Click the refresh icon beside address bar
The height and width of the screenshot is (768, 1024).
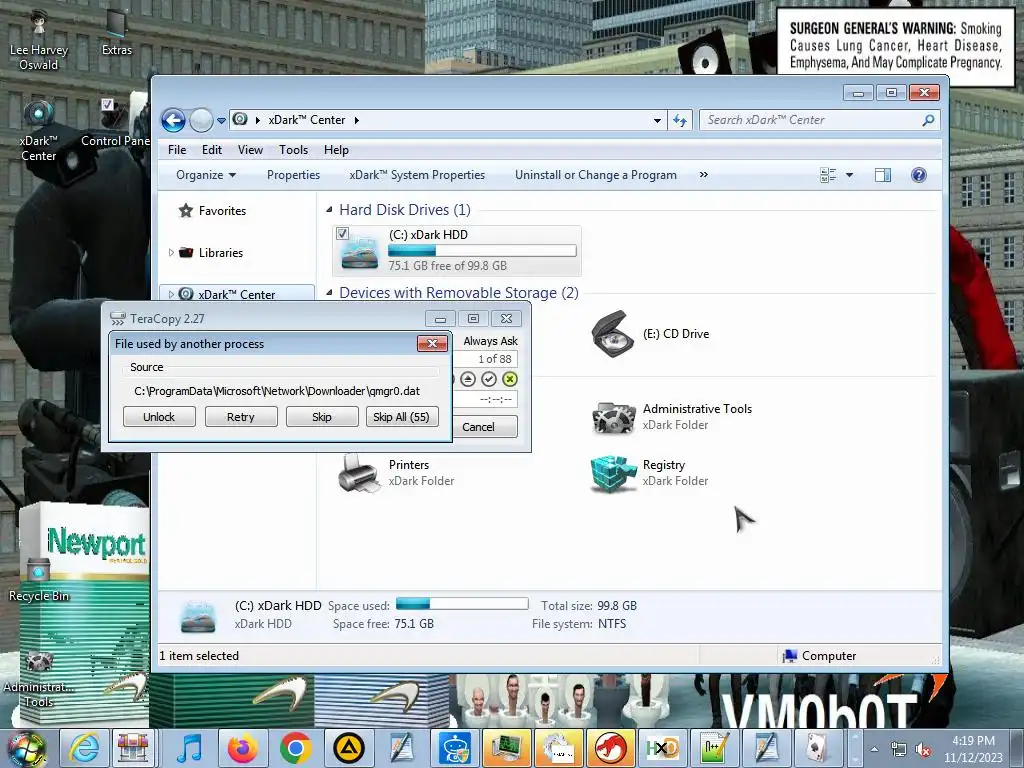tap(680, 120)
